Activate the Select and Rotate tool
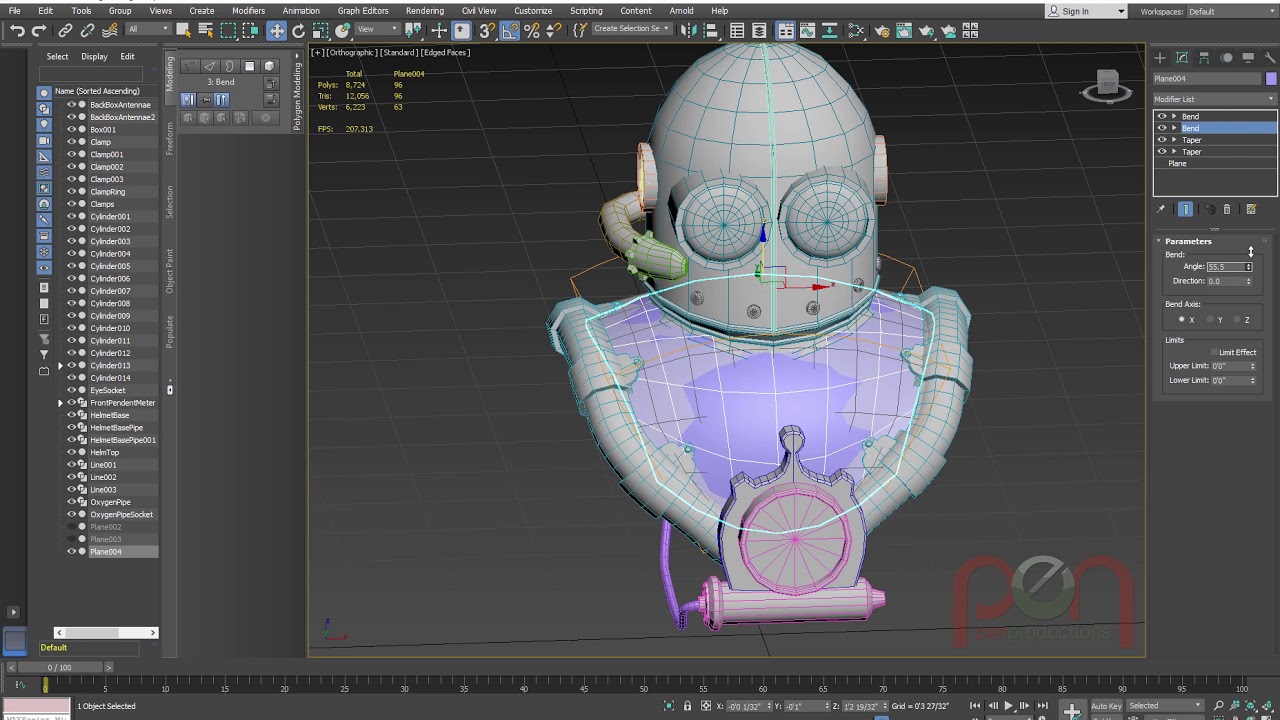 (x=298, y=30)
